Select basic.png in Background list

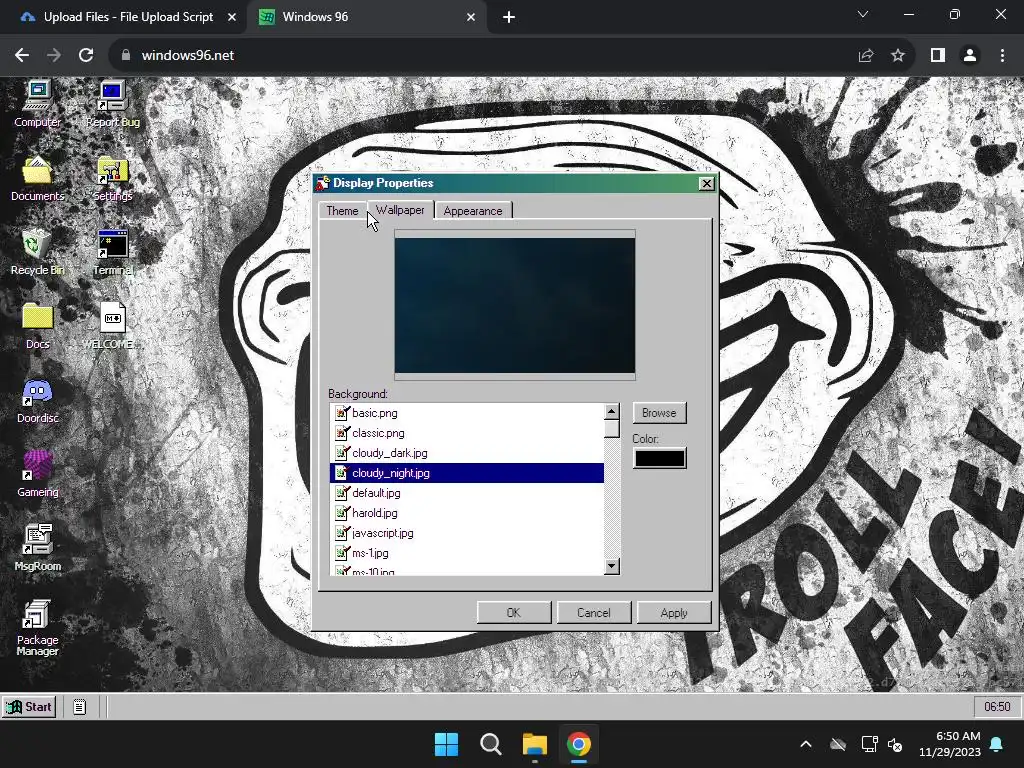(468, 413)
